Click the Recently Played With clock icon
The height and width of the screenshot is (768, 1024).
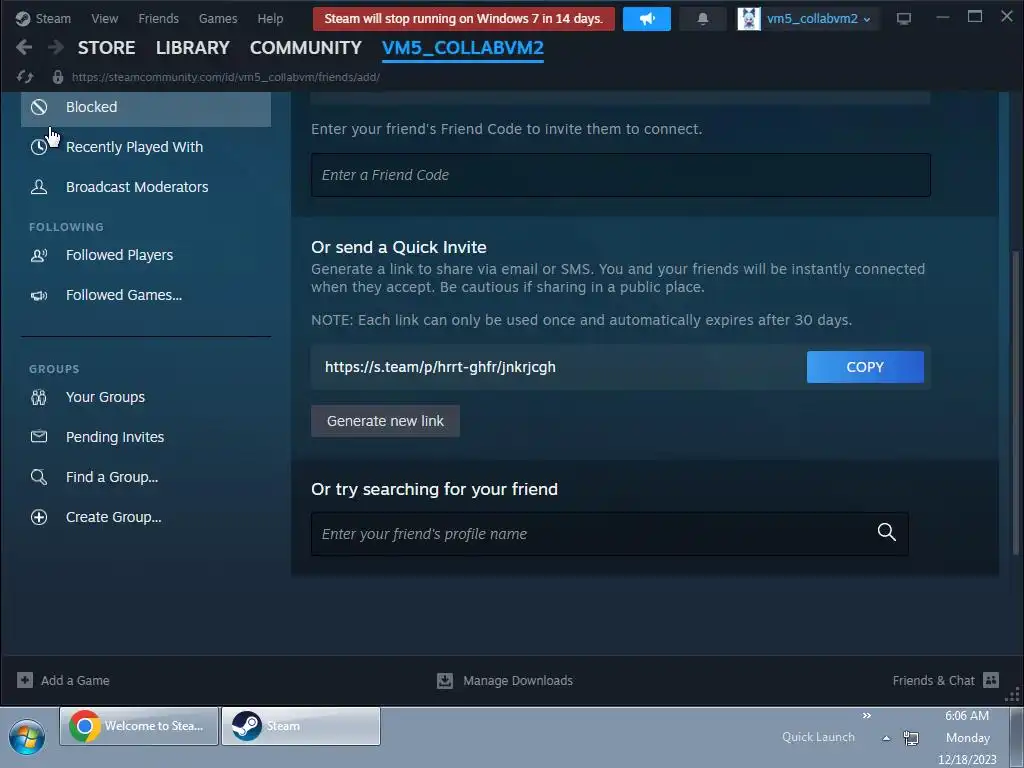39,147
